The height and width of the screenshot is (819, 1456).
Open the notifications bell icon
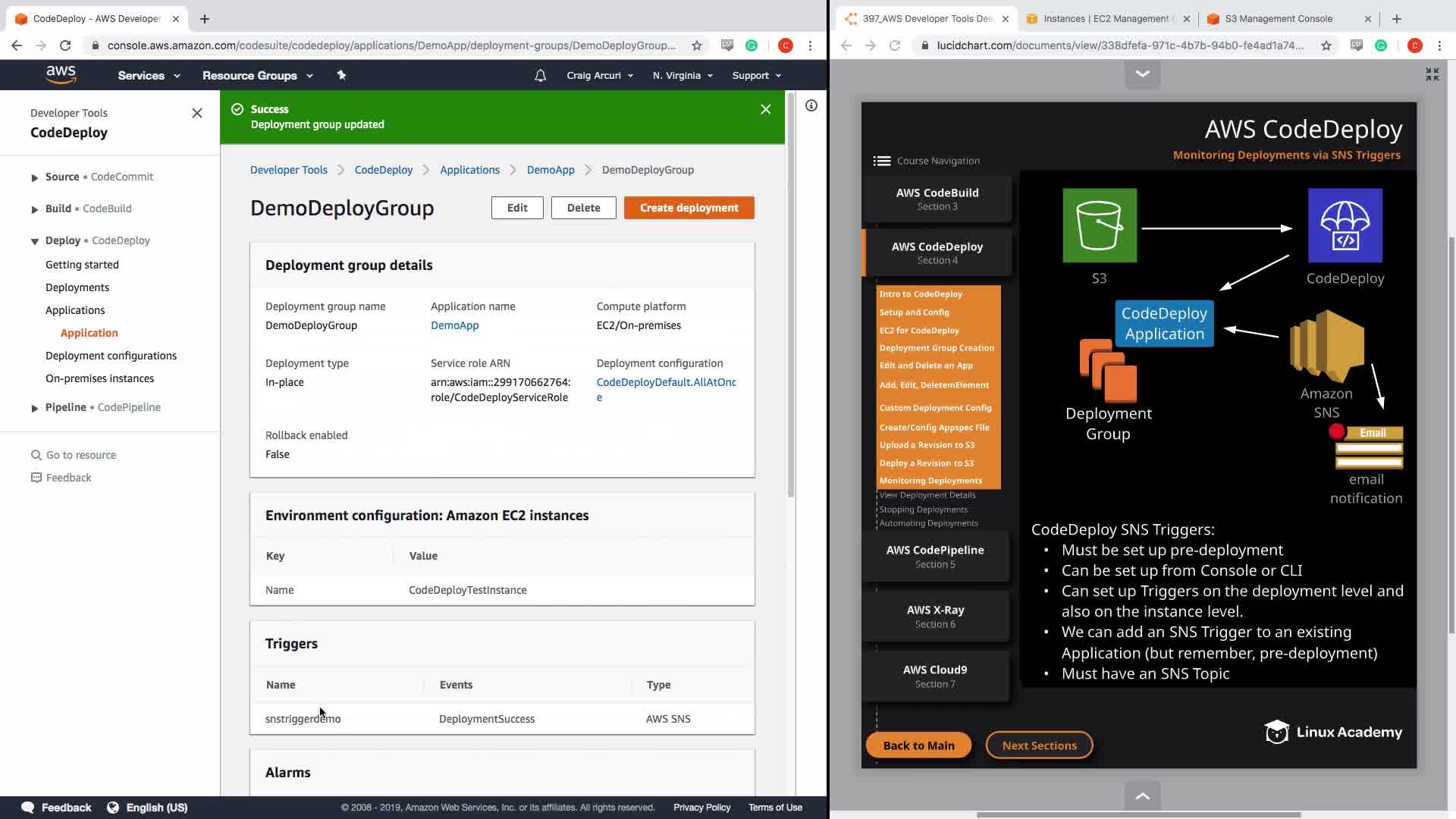(540, 75)
